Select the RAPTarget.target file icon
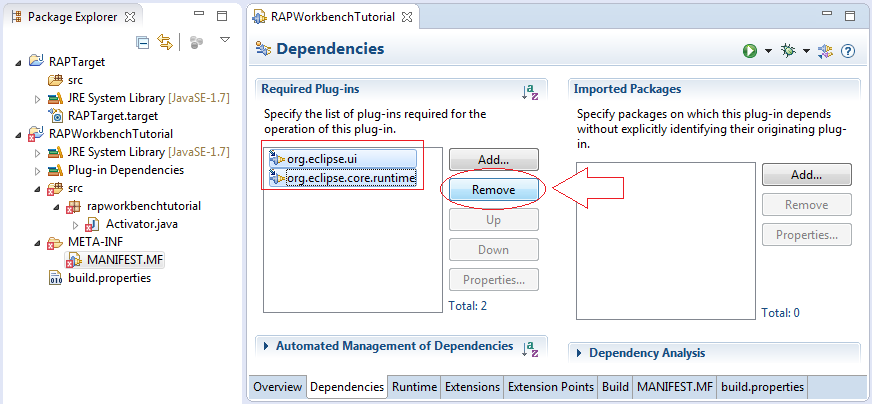Screen dimensions: 872x404 tap(56, 116)
